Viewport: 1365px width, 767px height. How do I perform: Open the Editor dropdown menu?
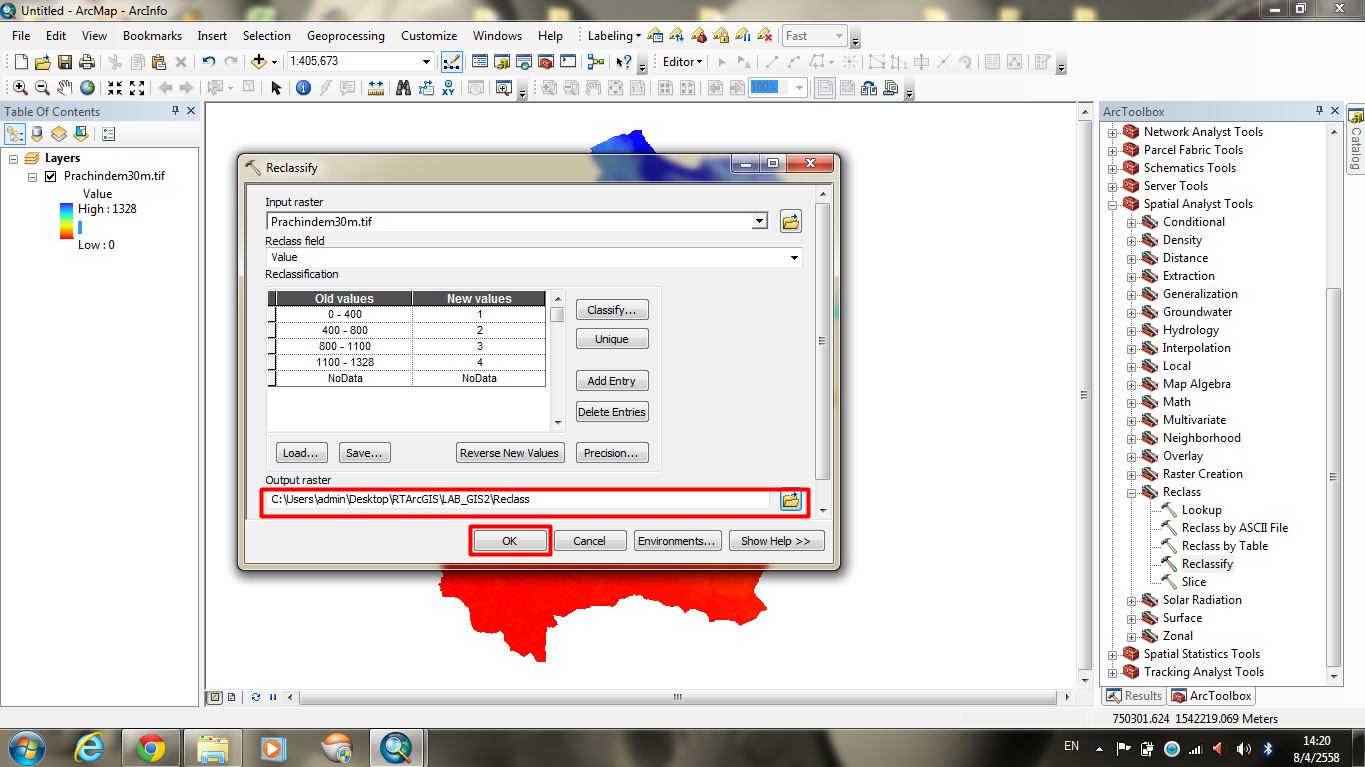pyautogui.click(x=683, y=62)
